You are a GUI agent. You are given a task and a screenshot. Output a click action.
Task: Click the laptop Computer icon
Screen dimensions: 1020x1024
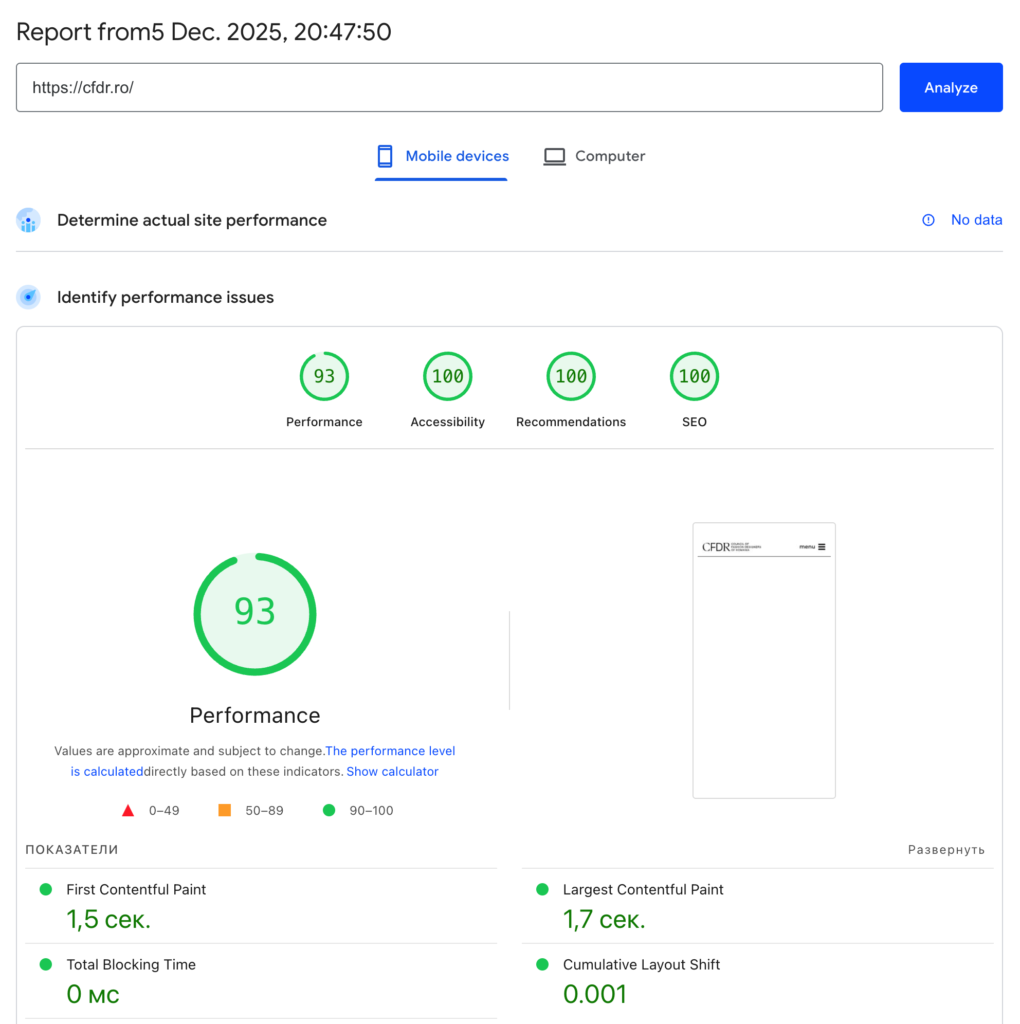[x=554, y=157]
